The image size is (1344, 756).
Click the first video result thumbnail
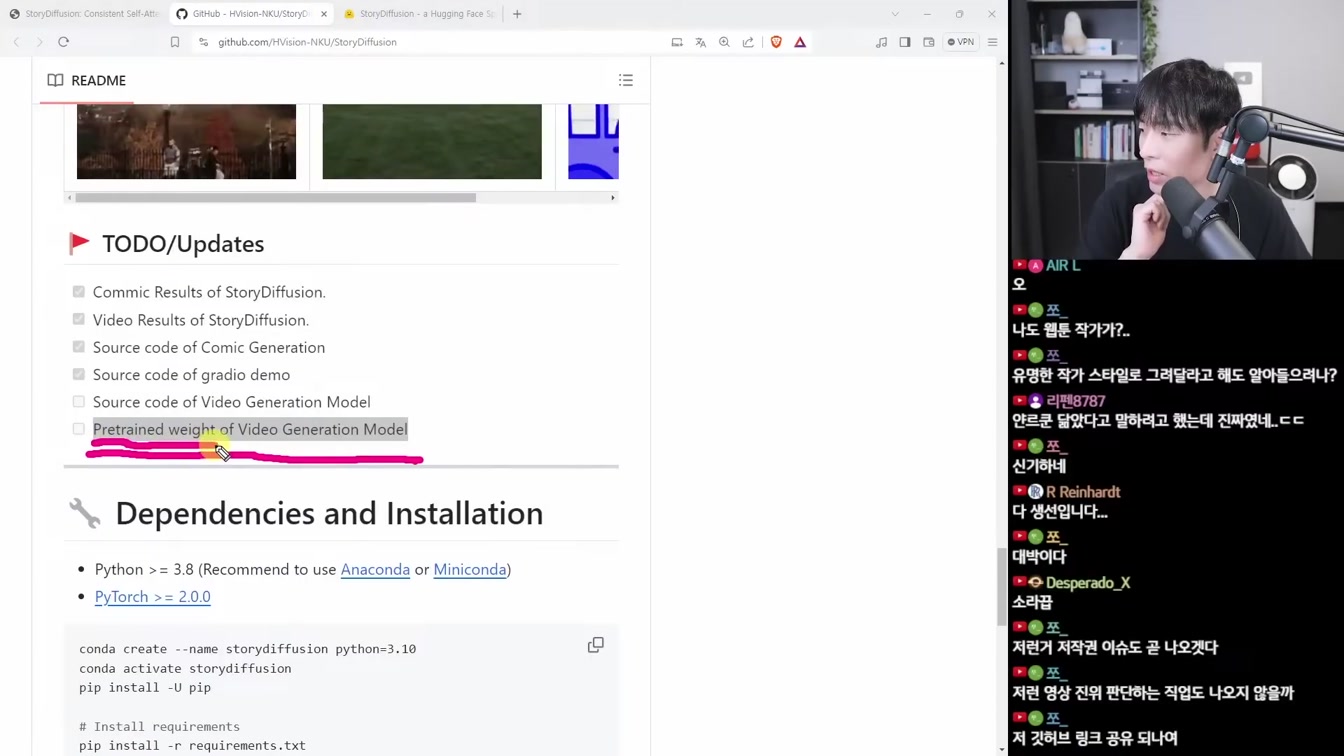186,142
